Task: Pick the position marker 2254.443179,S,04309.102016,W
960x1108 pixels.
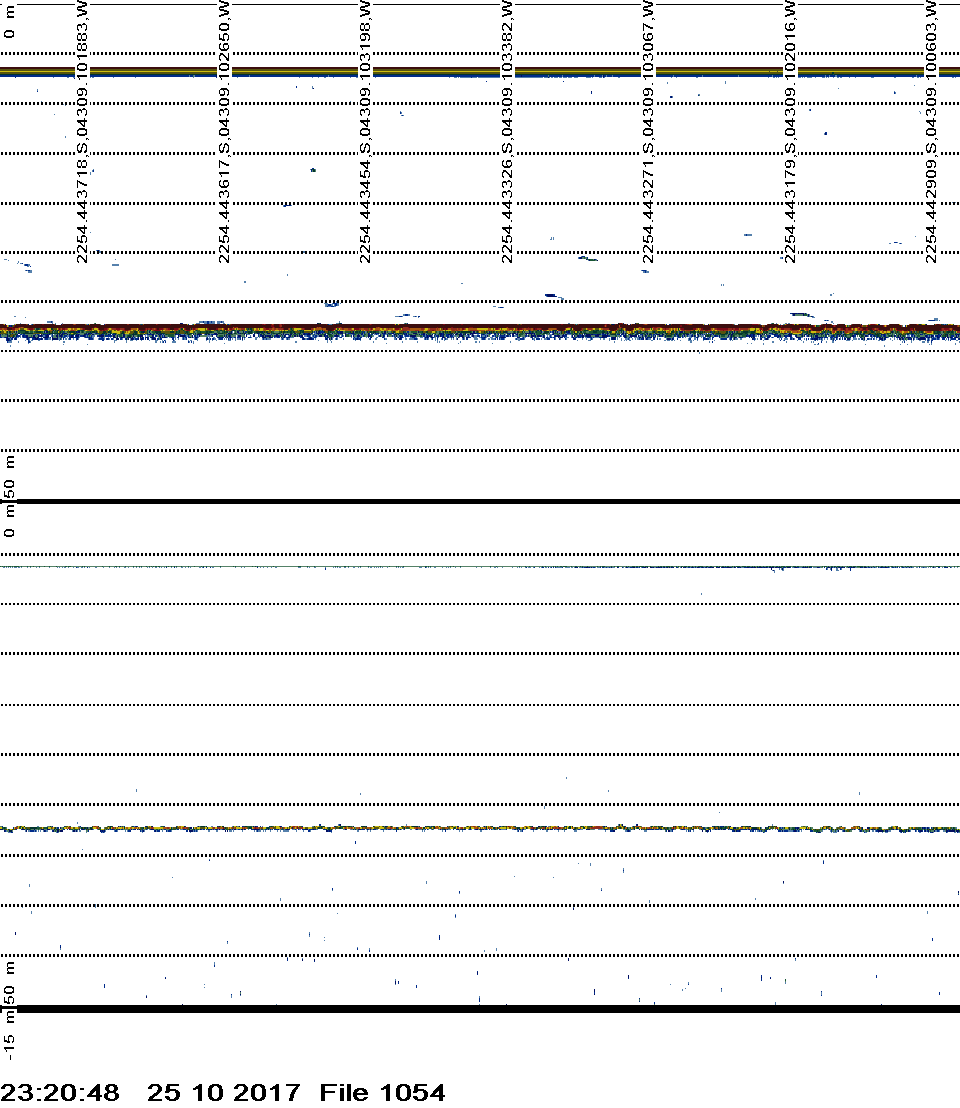Action: tap(791, 132)
